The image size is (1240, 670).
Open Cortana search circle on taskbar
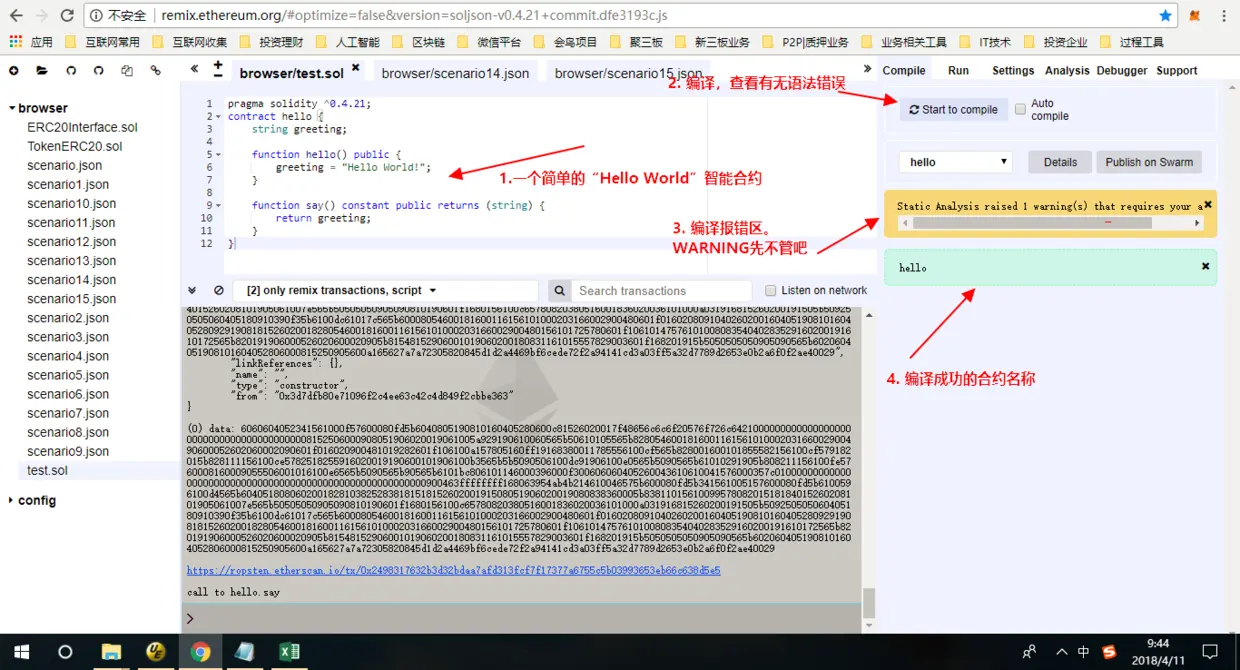coord(65,651)
